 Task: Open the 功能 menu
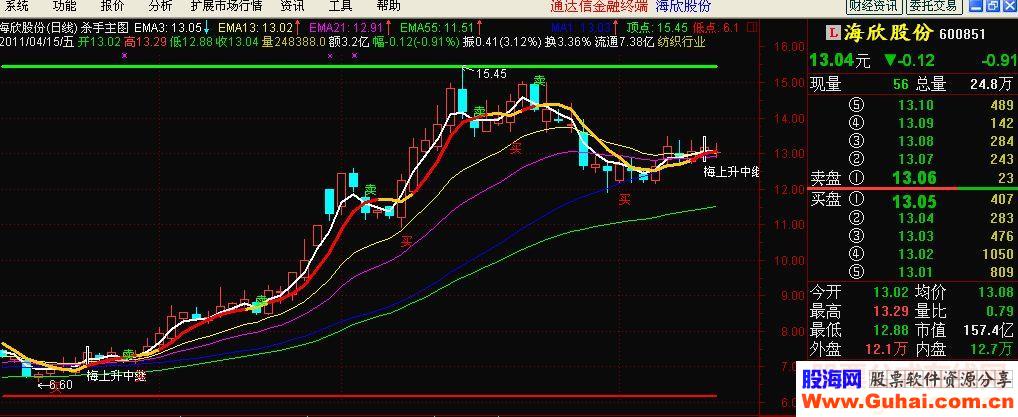pos(64,6)
